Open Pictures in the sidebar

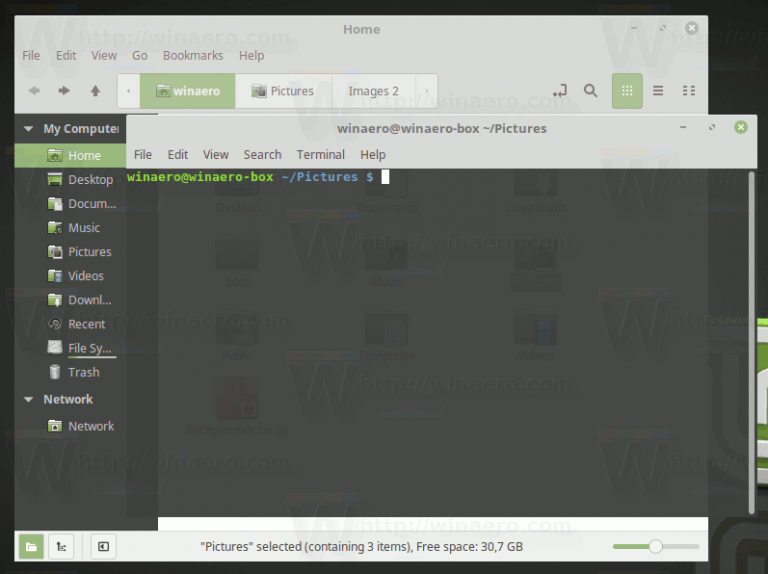70,252
